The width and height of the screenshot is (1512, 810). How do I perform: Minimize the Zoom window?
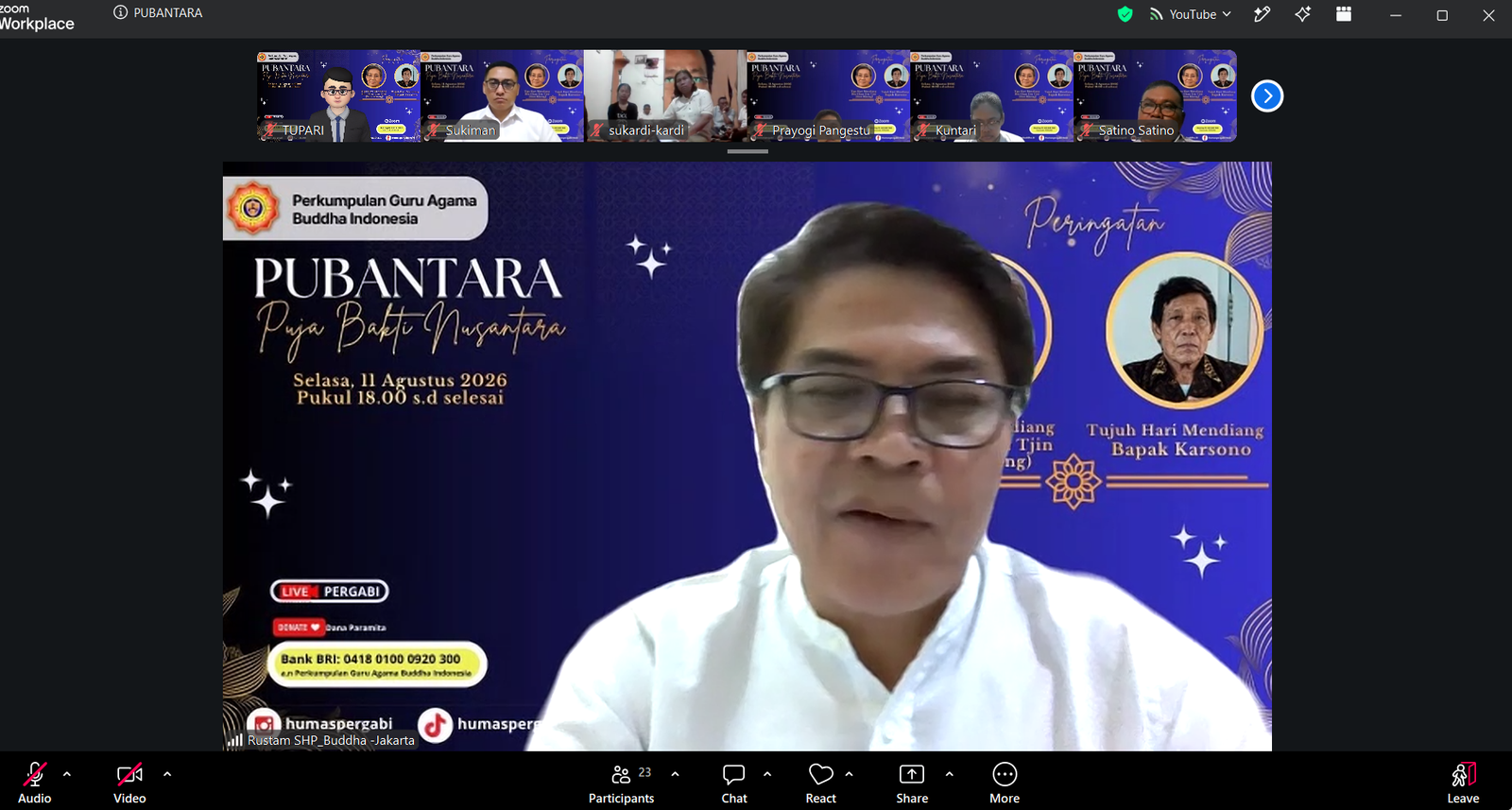pyautogui.click(x=1396, y=15)
